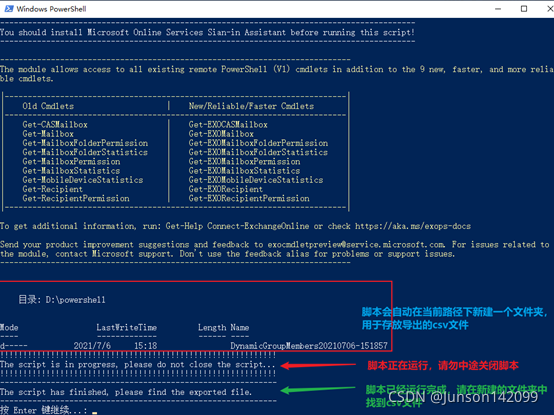Click the Name column header
The height and width of the screenshot is (415, 554).
[240, 327]
